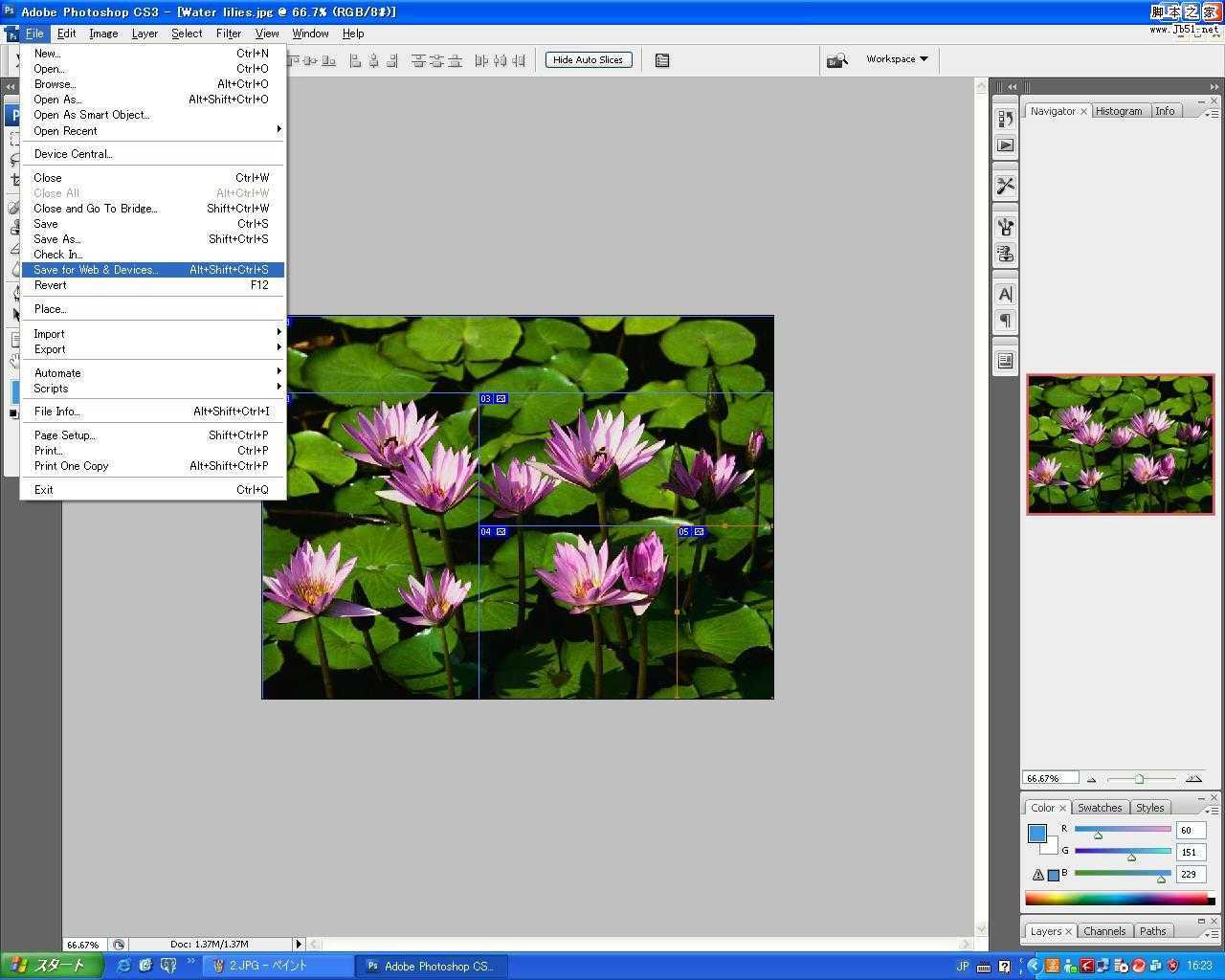Viewport: 1225px width, 980px height.
Task: Switch to 2.JPG Paint taskbar window
Action: (x=278, y=966)
